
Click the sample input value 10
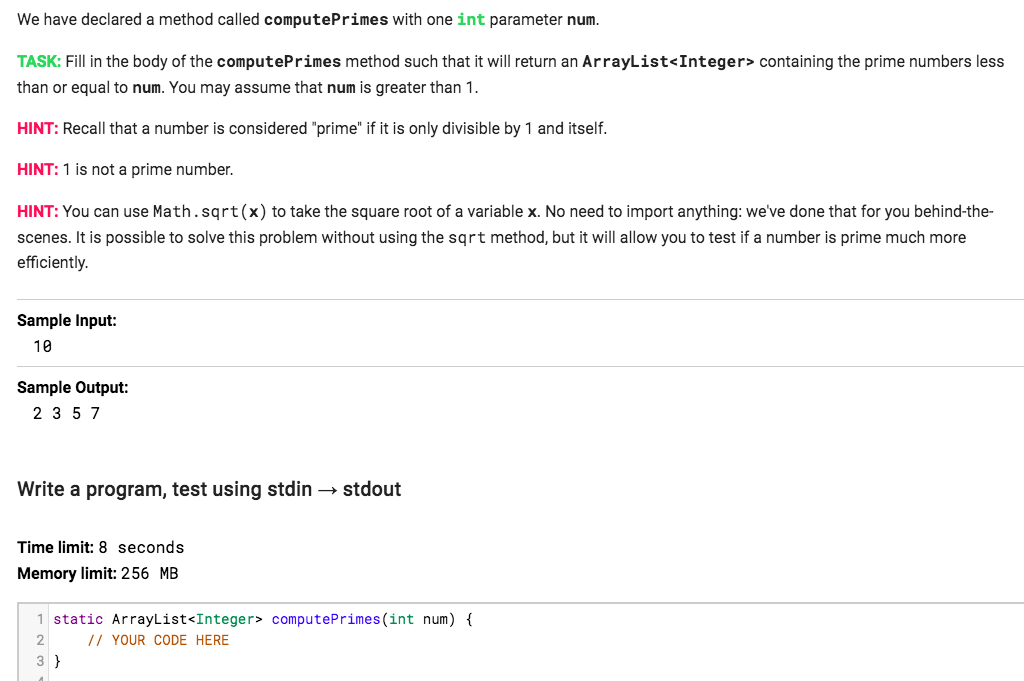42,347
